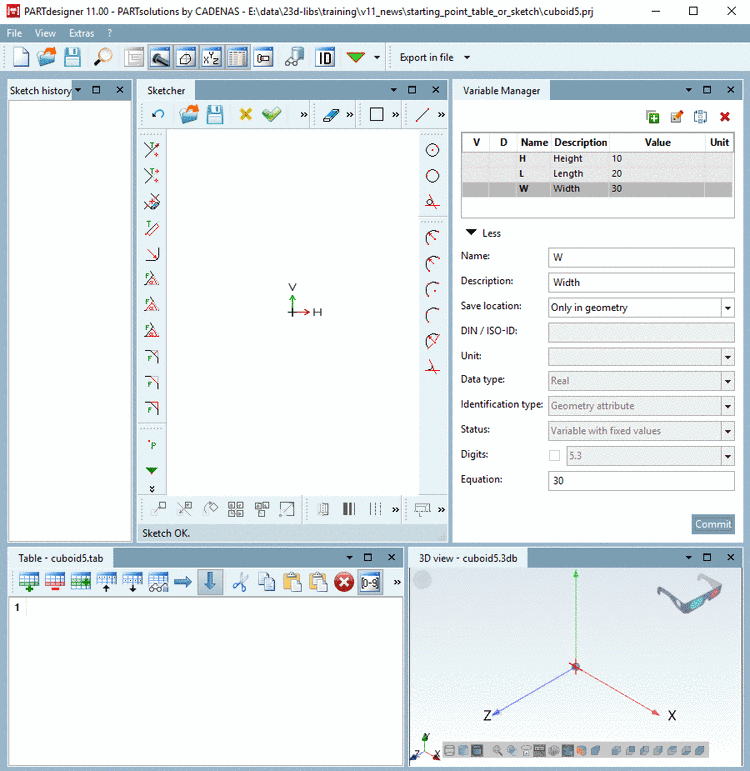Select the H Height variable row
Image resolution: width=750 pixels, height=771 pixels.
[597, 159]
